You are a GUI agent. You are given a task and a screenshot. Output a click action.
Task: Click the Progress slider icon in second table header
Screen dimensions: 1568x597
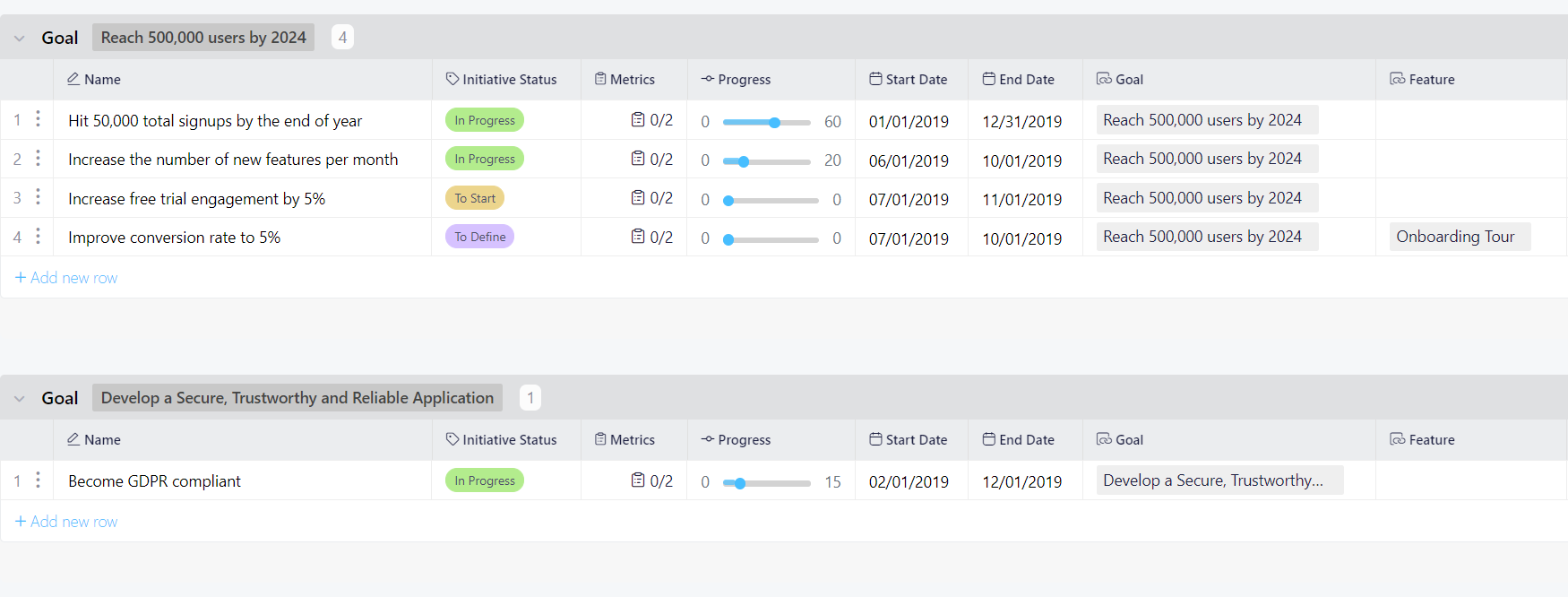pyautogui.click(x=708, y=439)
